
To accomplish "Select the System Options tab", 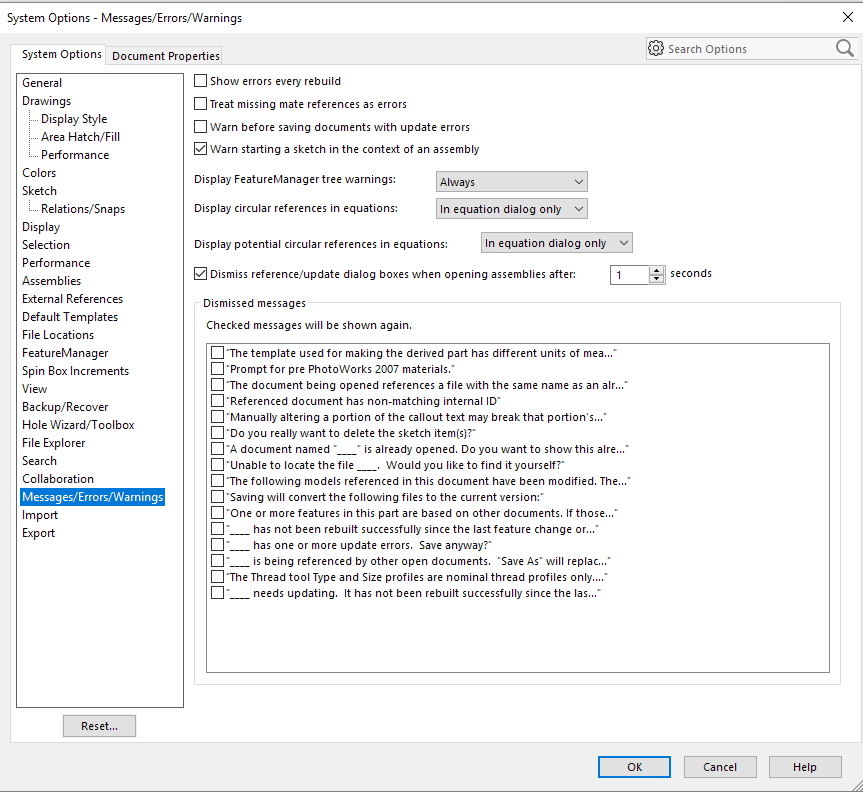I will click(x=62, y=55).
